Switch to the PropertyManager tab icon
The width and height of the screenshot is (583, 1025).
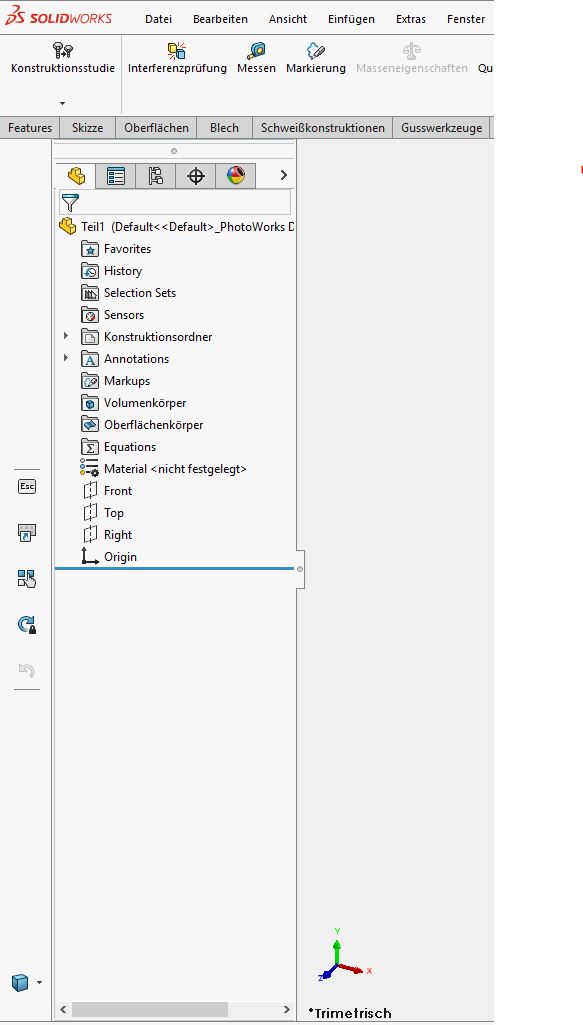[116, 176]
